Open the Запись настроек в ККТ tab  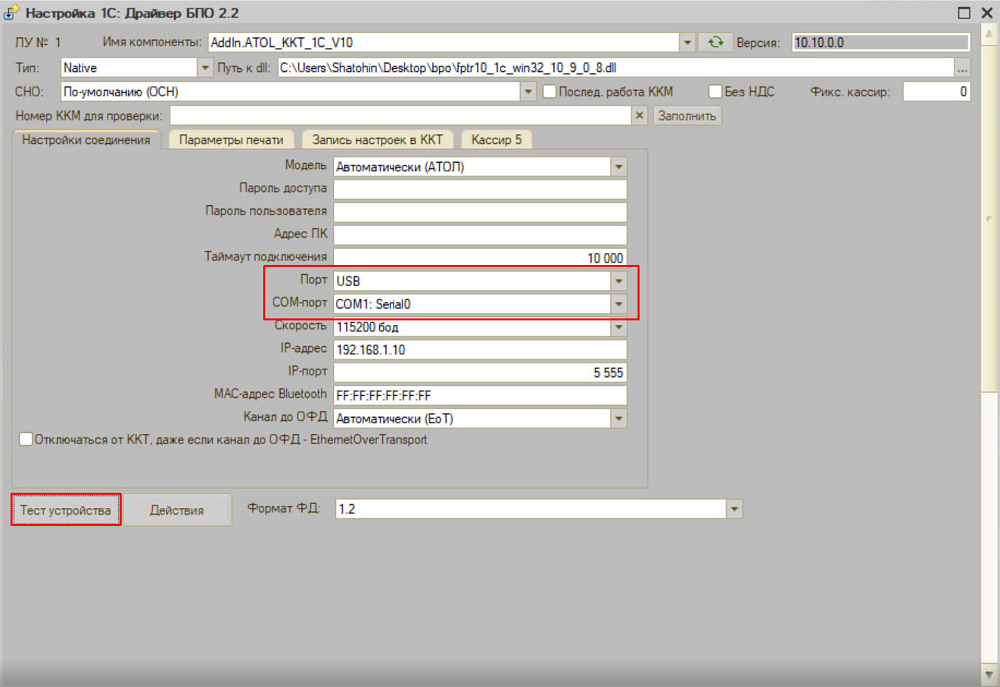coord(378,140)
